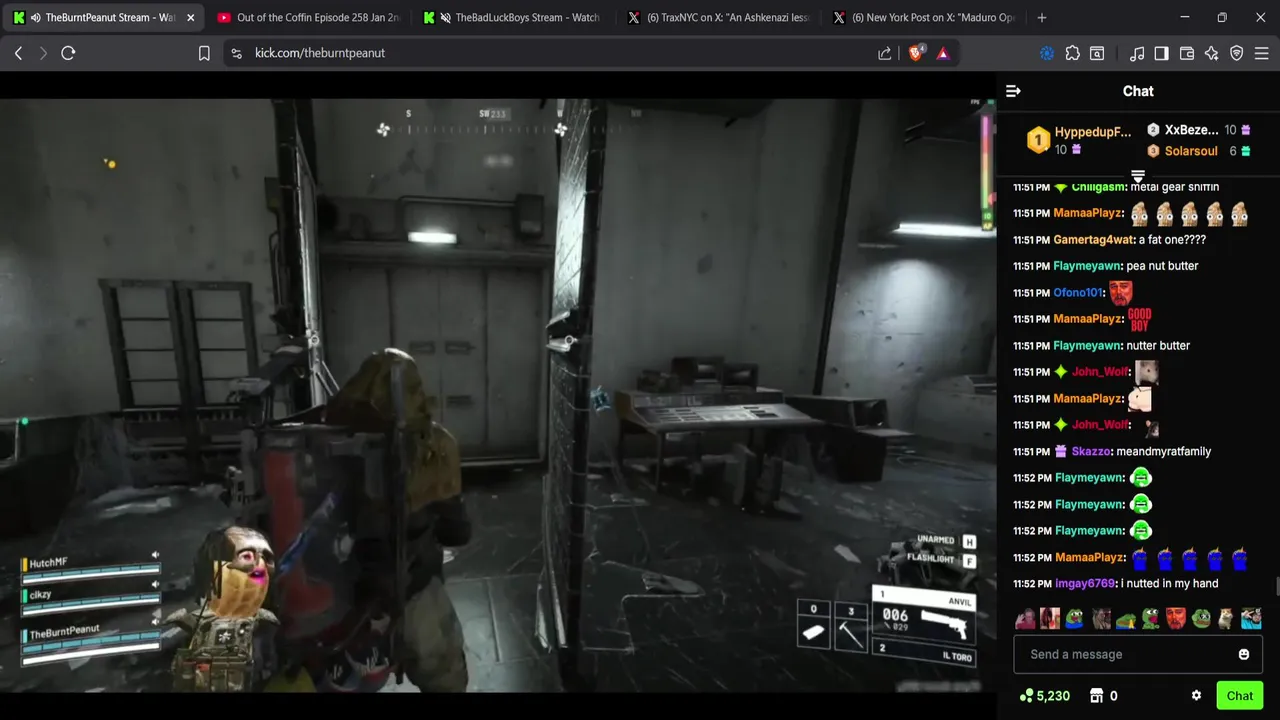Viewport: 1280px width, 720px height.
Task: Switch to Out of the Coffin Episode 258 tab
Action: click(x=308, y=17)
